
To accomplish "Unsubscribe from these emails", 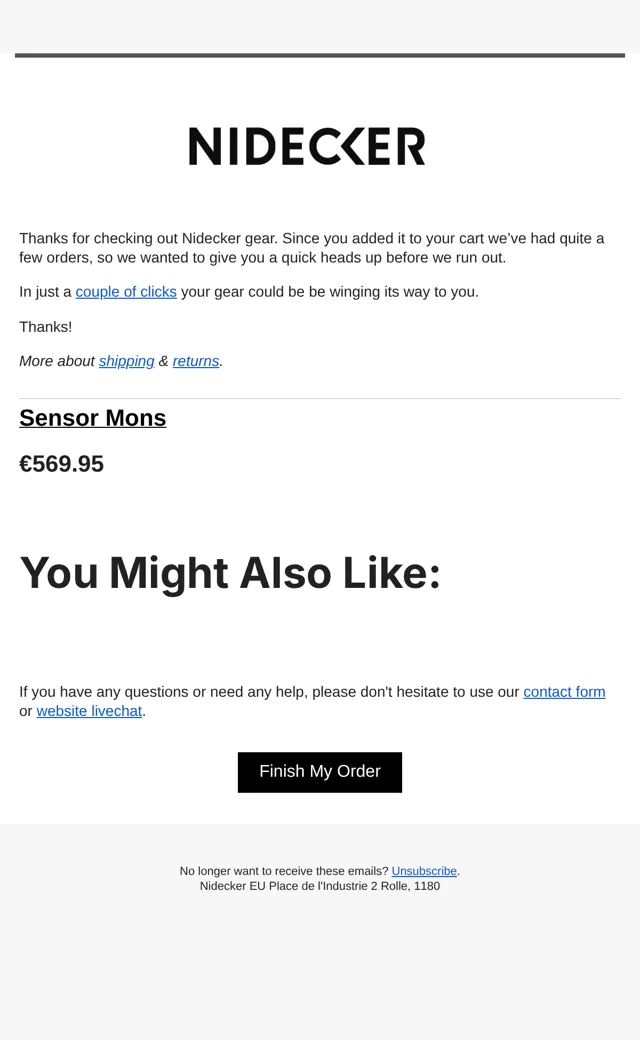I will point(424,871).
